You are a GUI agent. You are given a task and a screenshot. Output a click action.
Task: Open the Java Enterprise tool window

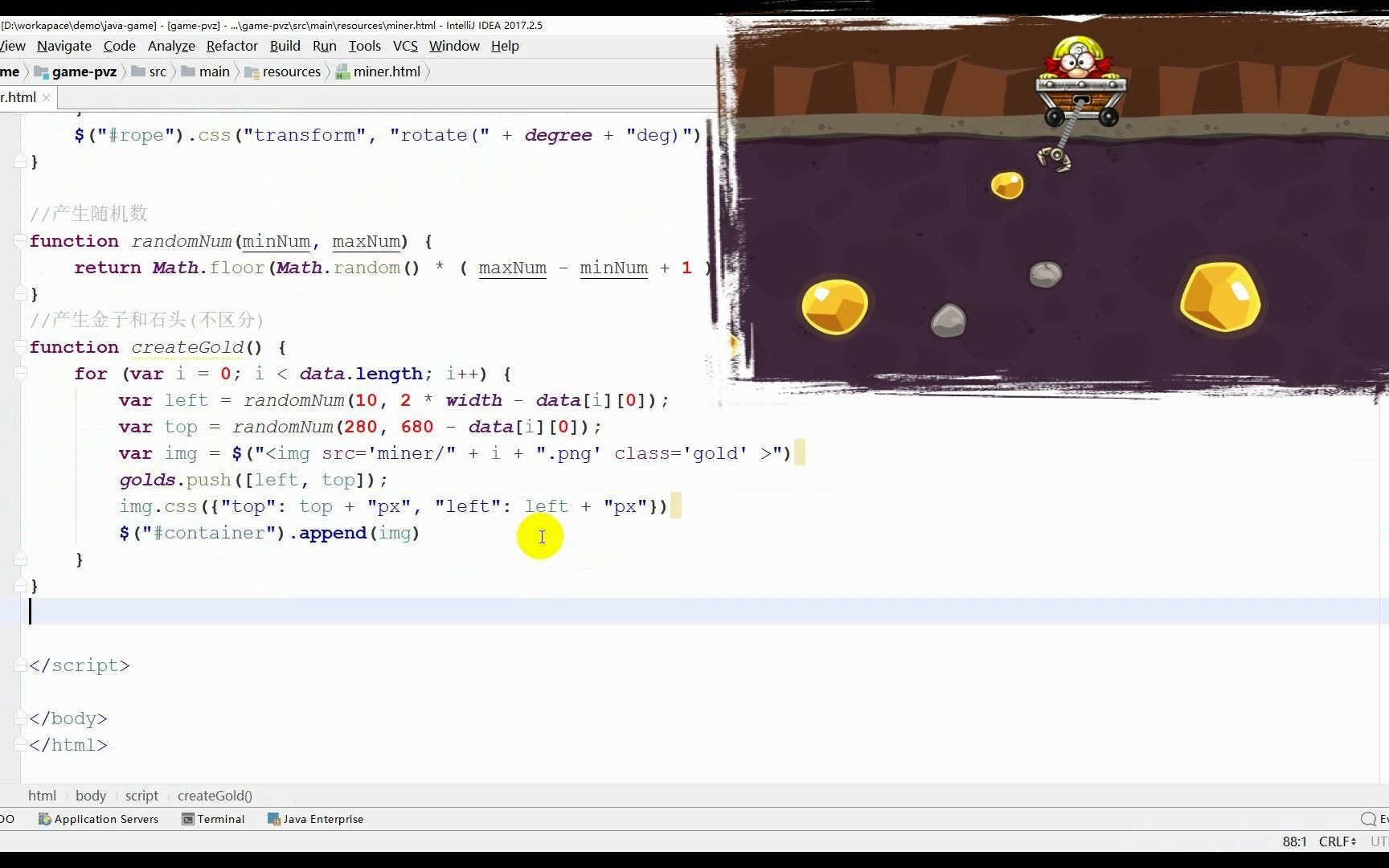coord(315,819)
